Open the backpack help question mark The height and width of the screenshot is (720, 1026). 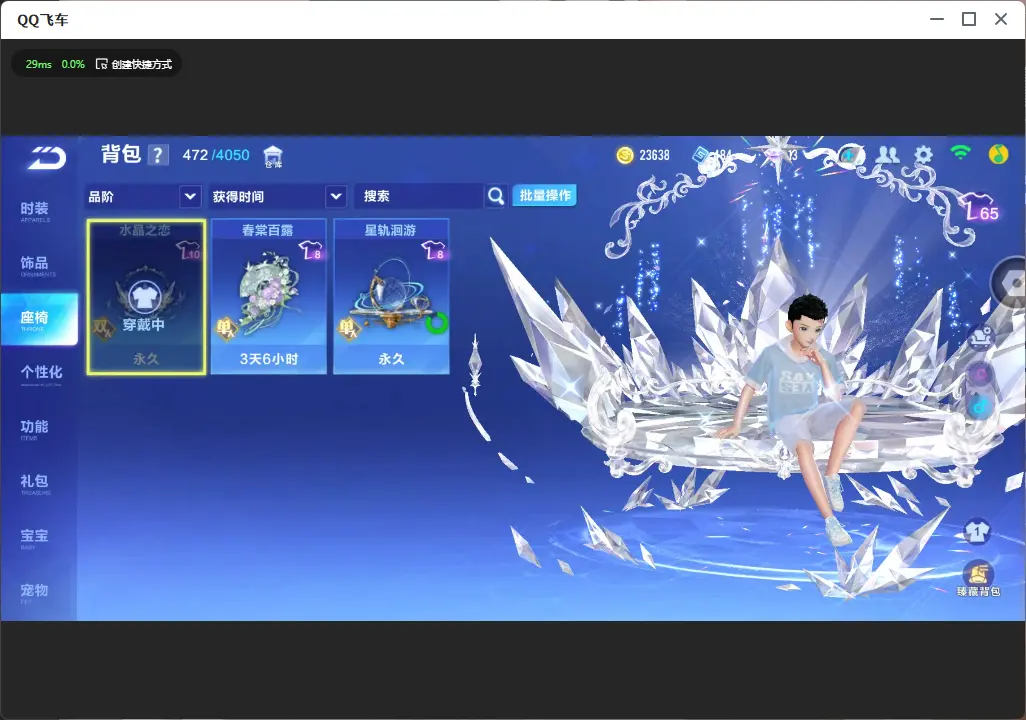(x=158, y=155)
